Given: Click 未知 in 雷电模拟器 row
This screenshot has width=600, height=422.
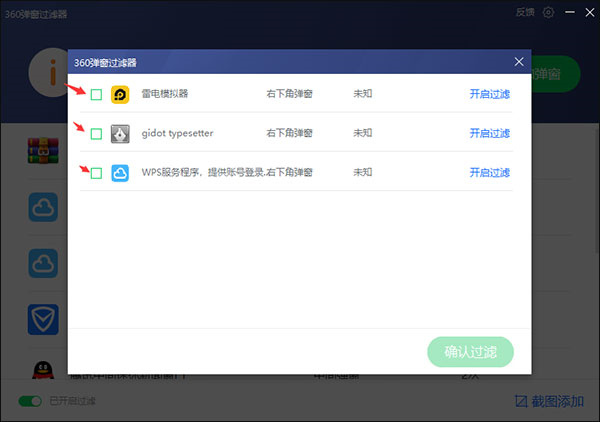Looking at the screenshot, I should 363,94.
